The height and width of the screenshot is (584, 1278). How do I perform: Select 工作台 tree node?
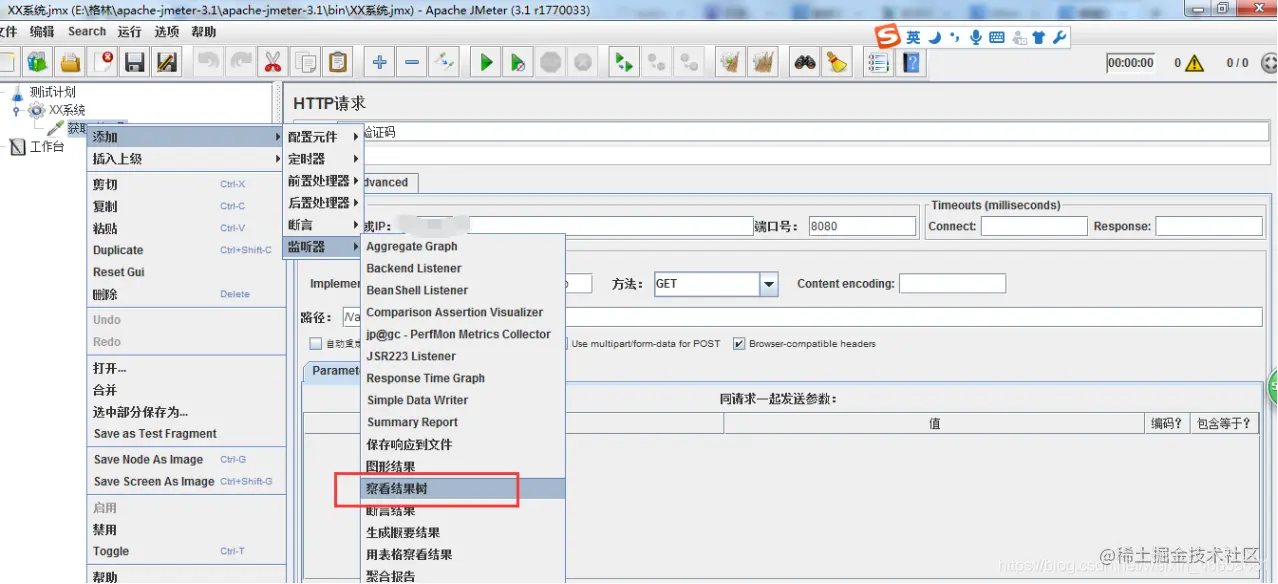[46, 147]
